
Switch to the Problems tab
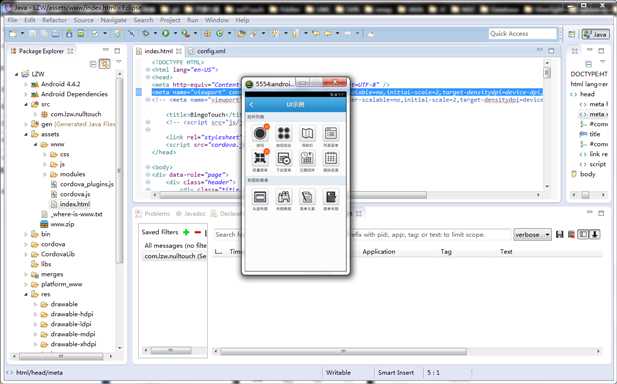click(153, 214)
